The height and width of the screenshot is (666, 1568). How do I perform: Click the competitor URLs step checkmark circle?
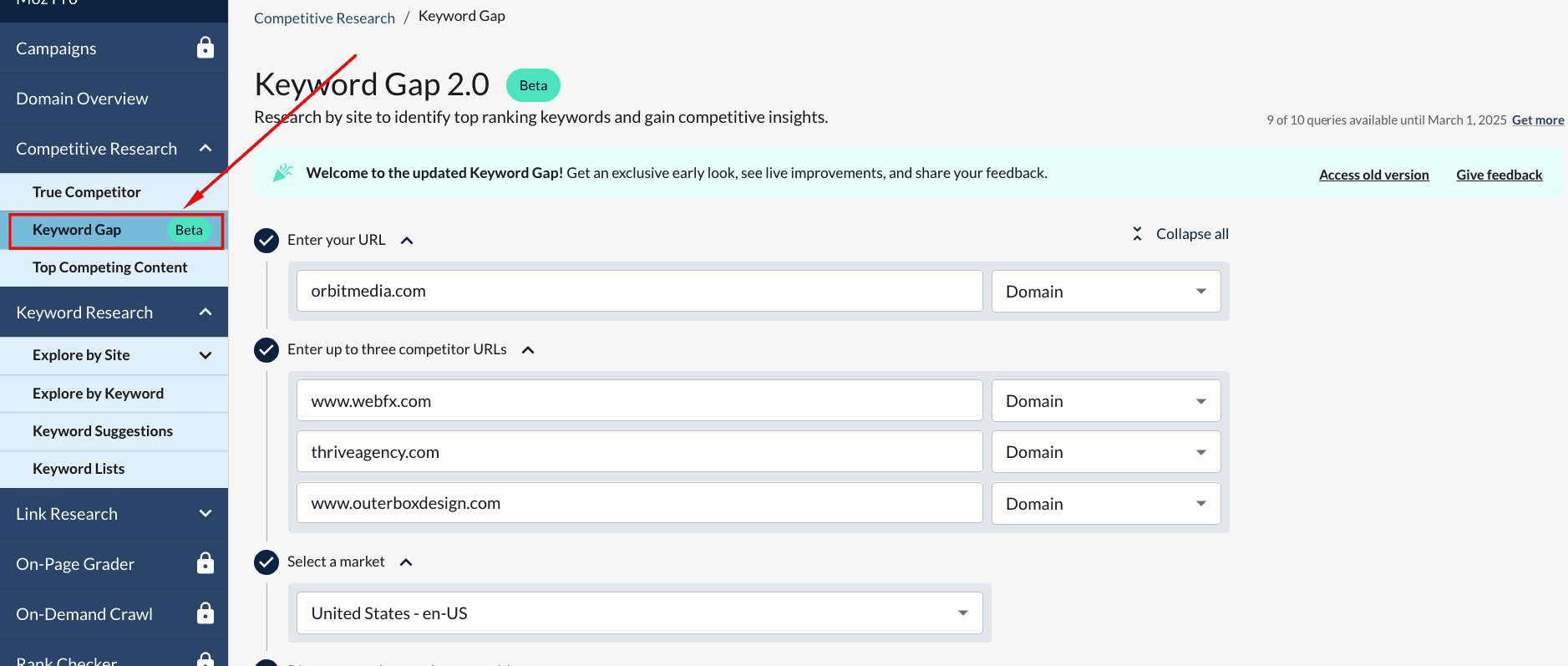pos(266,349)
